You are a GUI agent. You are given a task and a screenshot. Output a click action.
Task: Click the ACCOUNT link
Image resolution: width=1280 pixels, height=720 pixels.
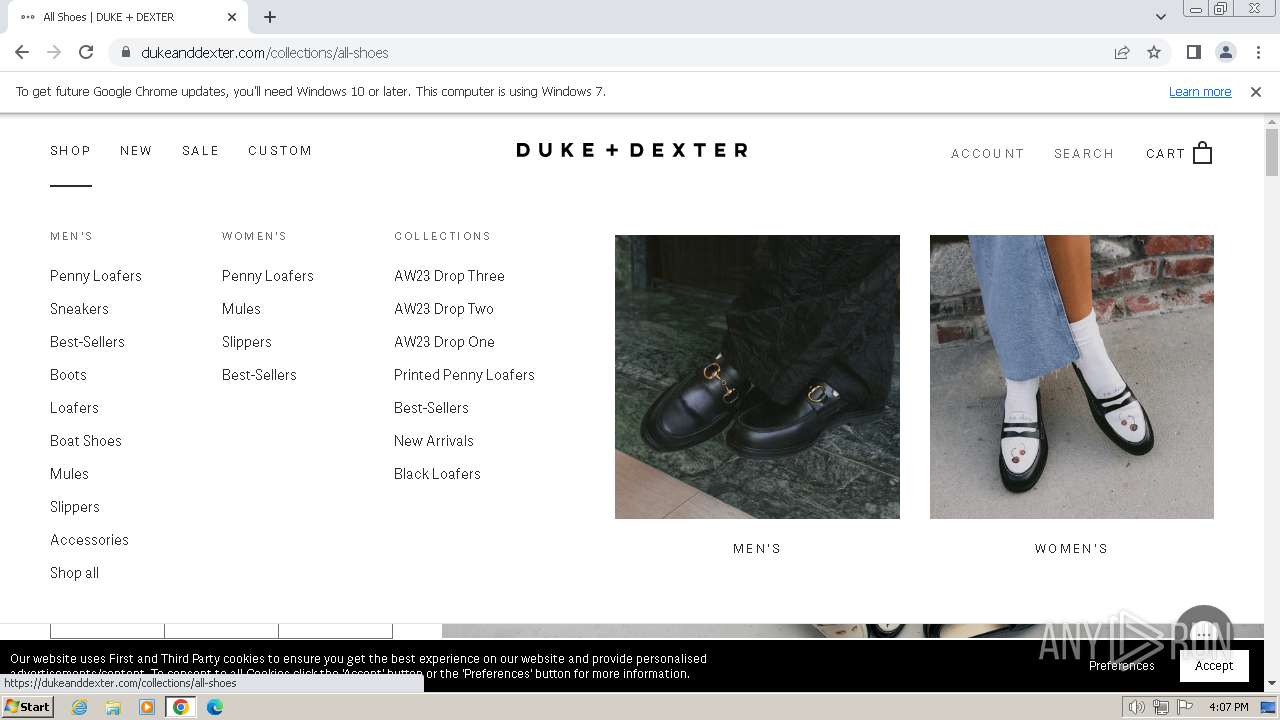pyautogui.click(x=988, y=154)
